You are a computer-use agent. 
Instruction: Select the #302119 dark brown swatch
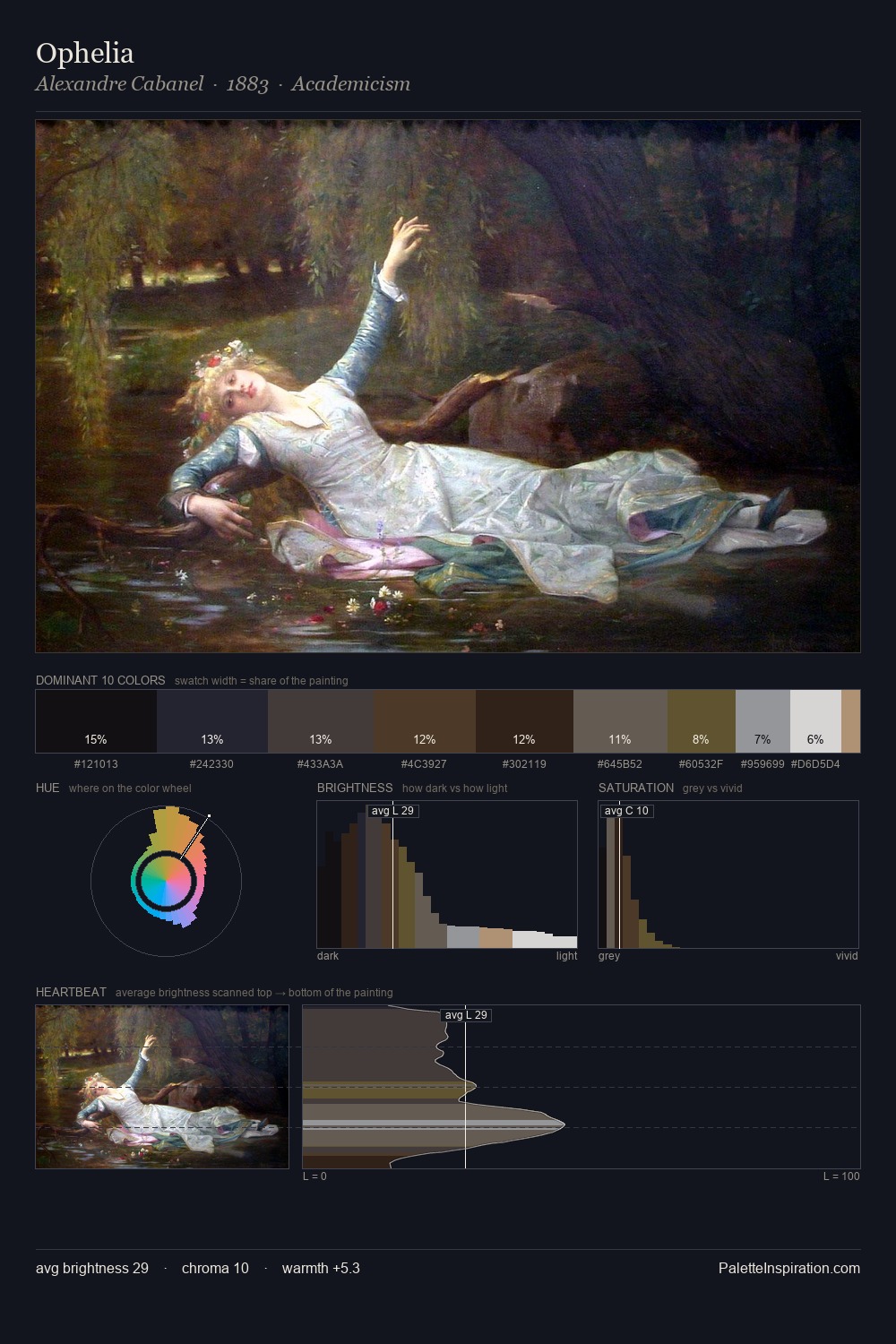click(524, 721)
